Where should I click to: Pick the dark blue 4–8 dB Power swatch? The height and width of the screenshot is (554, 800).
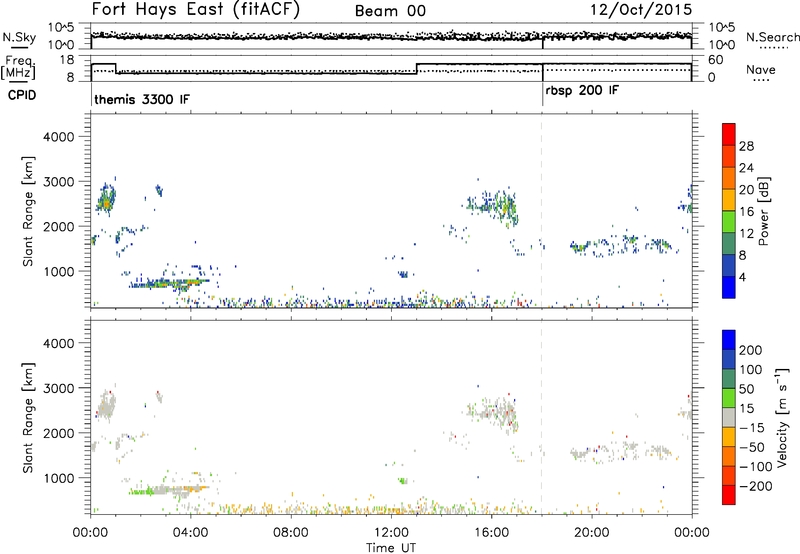[729, 265]
